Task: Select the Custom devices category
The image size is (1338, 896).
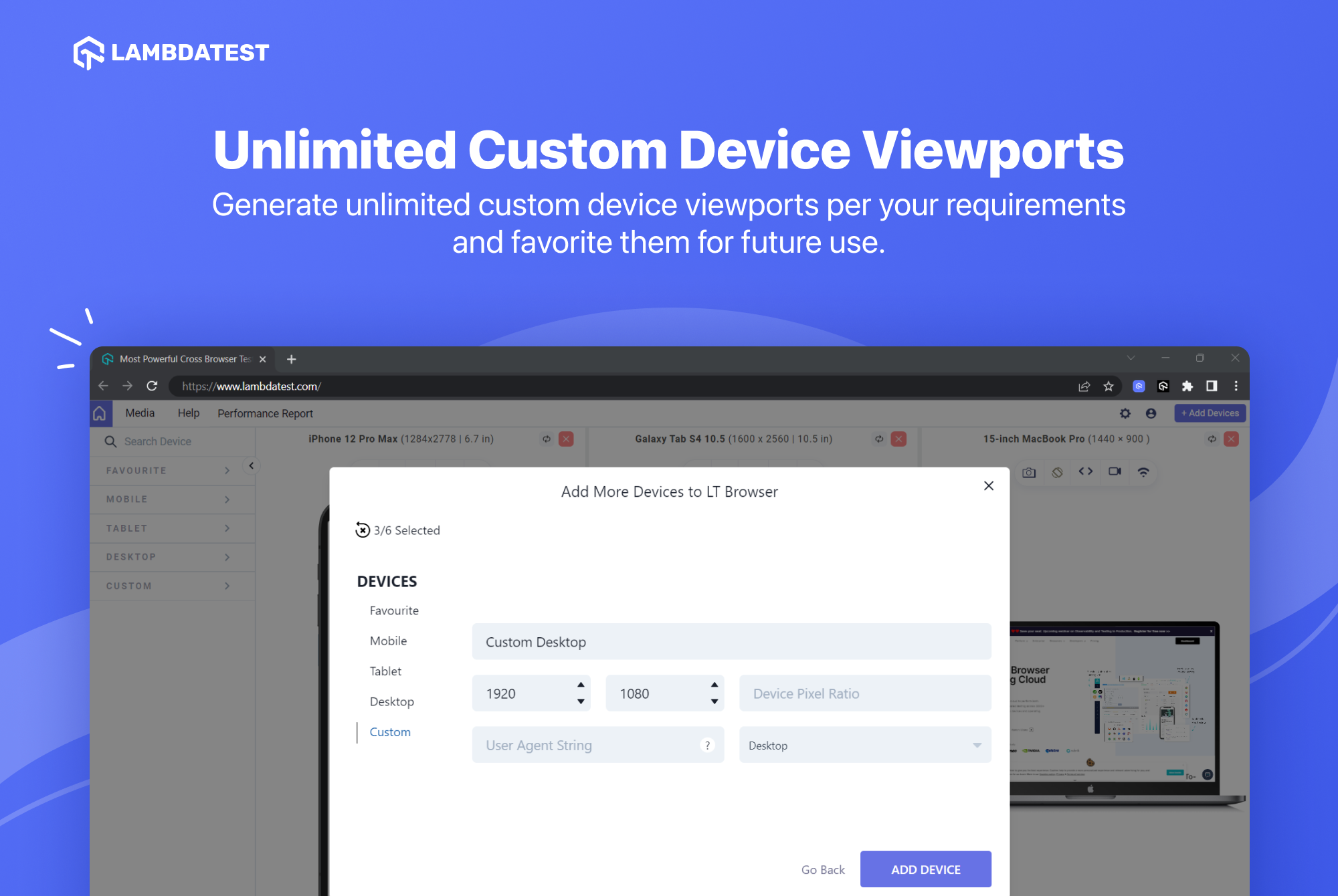Action: pos(390,732)
